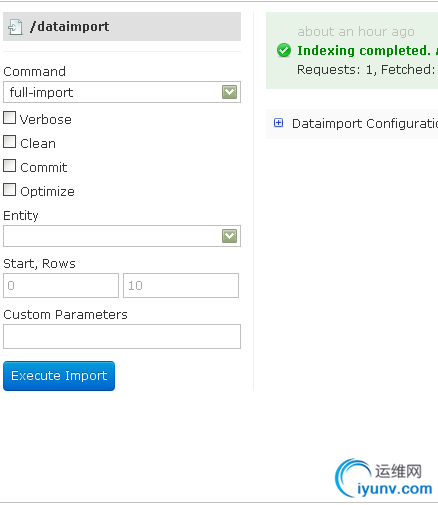Click the Execute Import button

(x=59, y=376)
